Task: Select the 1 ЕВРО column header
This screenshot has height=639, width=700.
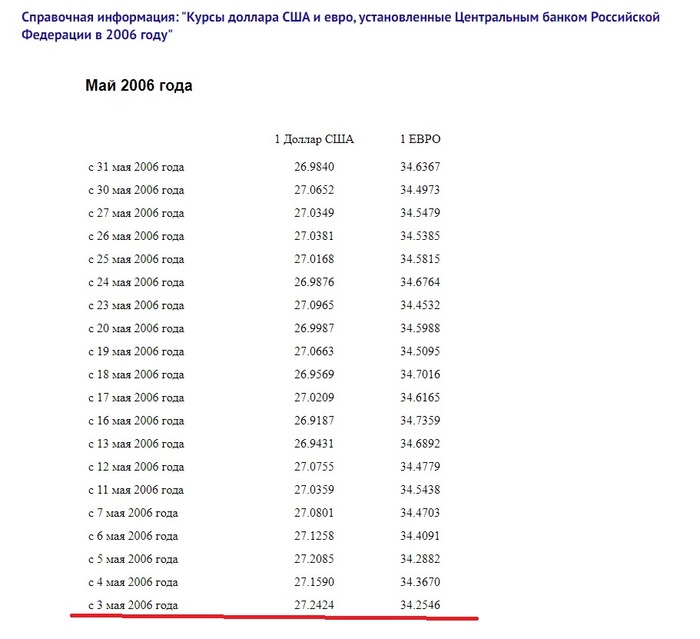Action: (420, 139)
